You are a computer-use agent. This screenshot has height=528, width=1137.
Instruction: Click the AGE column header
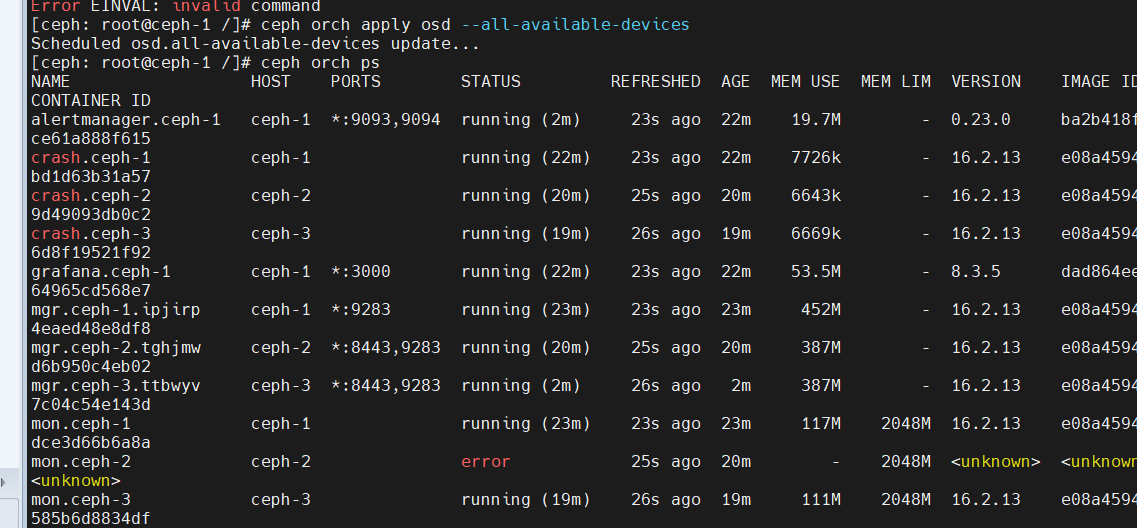tap(735, 81)
